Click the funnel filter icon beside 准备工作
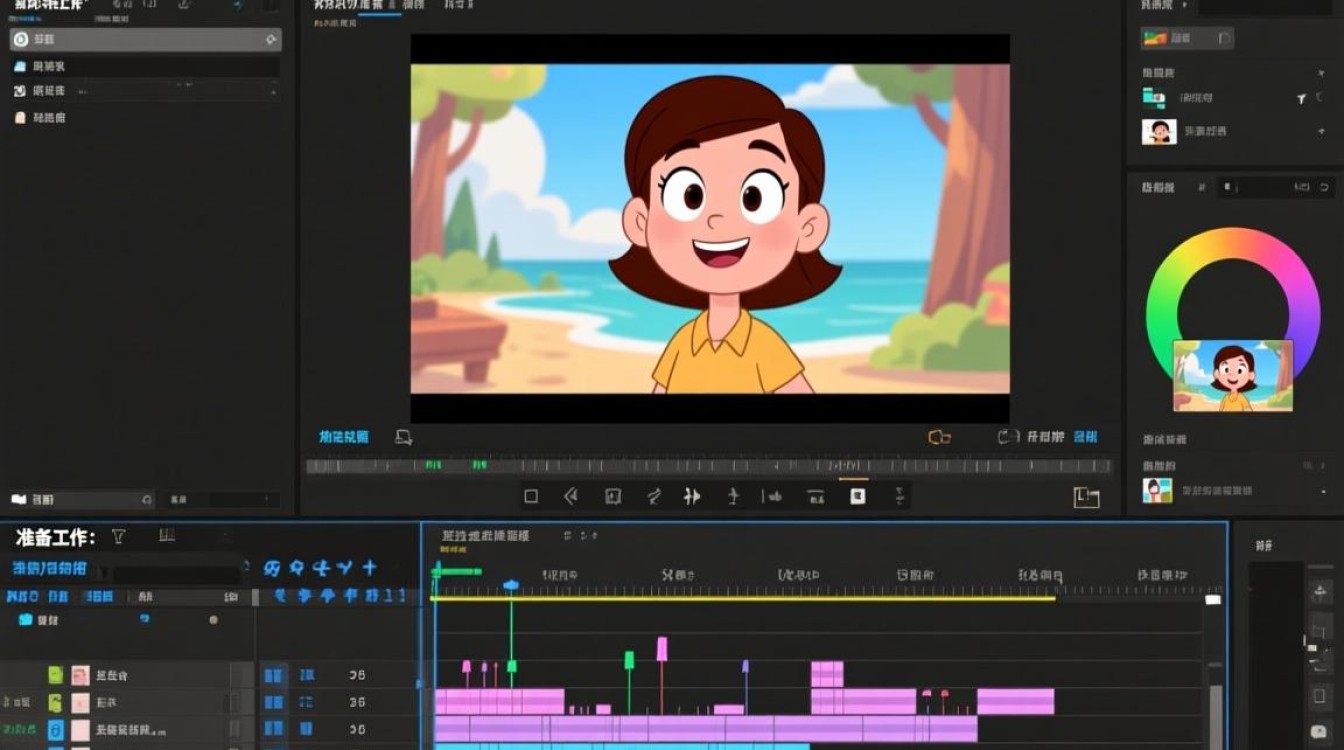 [118, 537]
